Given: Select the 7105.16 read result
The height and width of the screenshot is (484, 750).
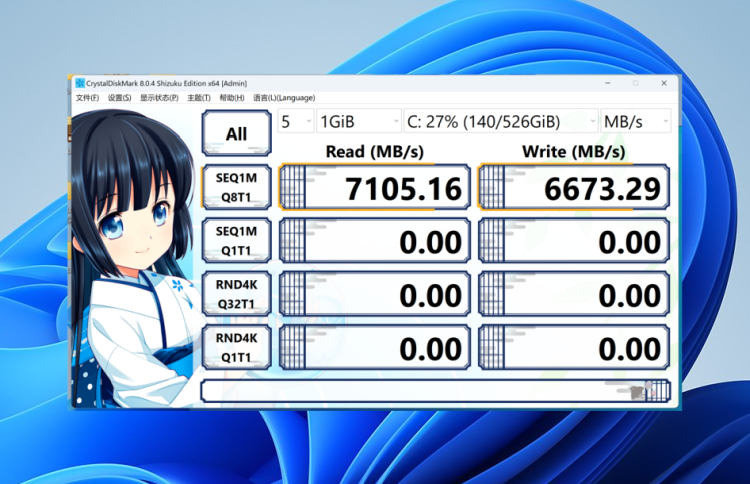Looking at the screenshot, I should tap(375, 187).
